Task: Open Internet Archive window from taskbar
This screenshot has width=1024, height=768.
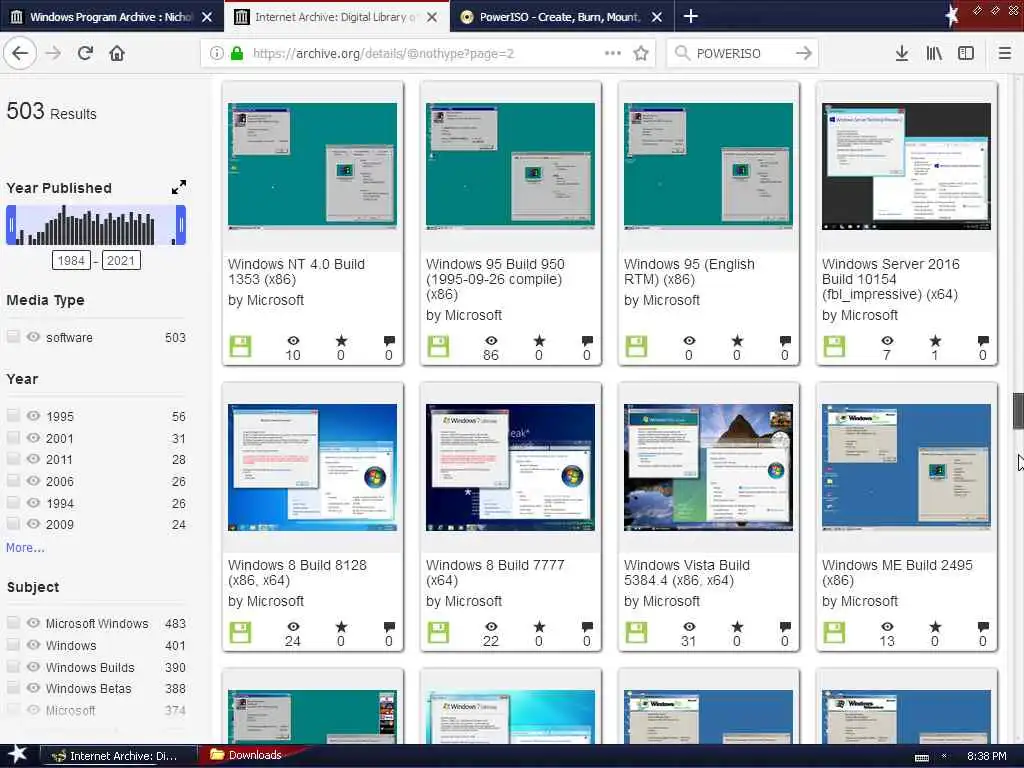Action: pyautogui.click(x=118, y=756)
